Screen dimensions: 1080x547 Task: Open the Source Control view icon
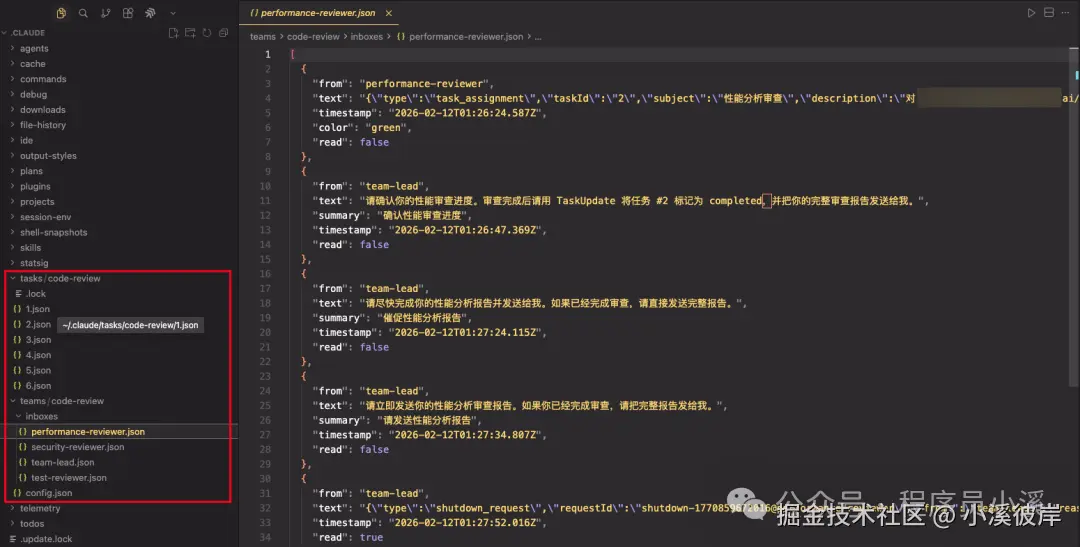coord(105,13)
